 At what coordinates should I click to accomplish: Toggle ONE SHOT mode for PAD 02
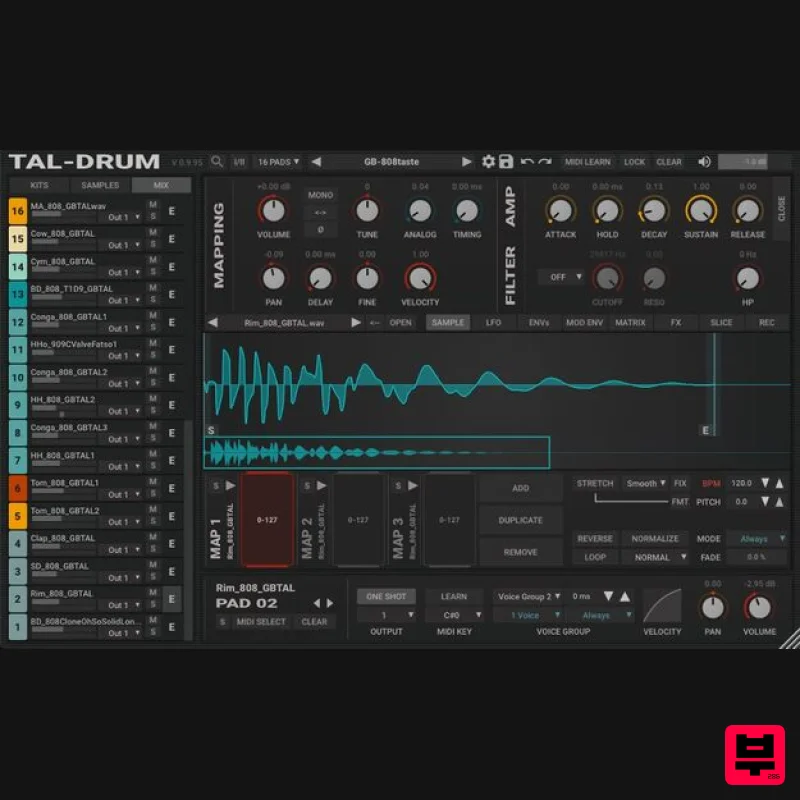click(386, 595)
